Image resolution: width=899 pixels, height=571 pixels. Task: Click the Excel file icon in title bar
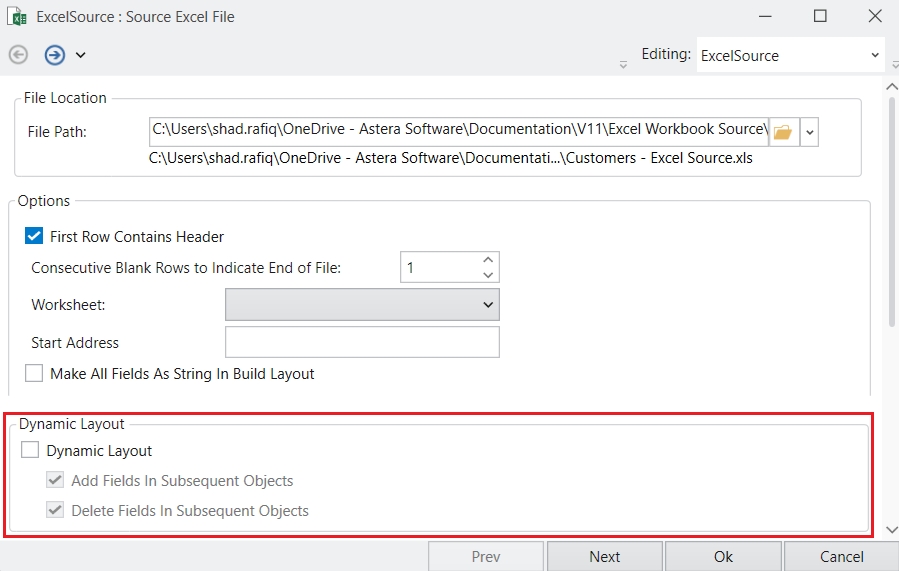click(17, 17)
